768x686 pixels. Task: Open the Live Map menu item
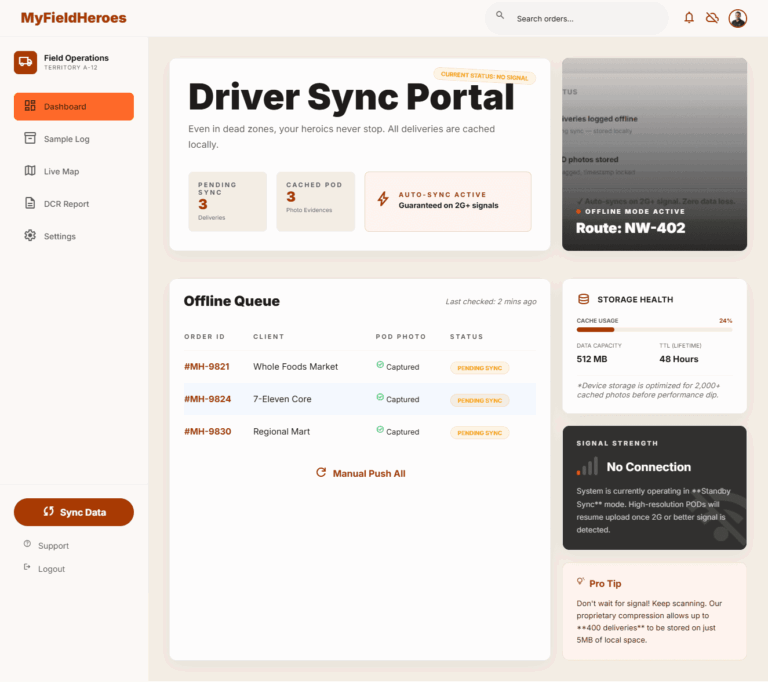point(73,171)
